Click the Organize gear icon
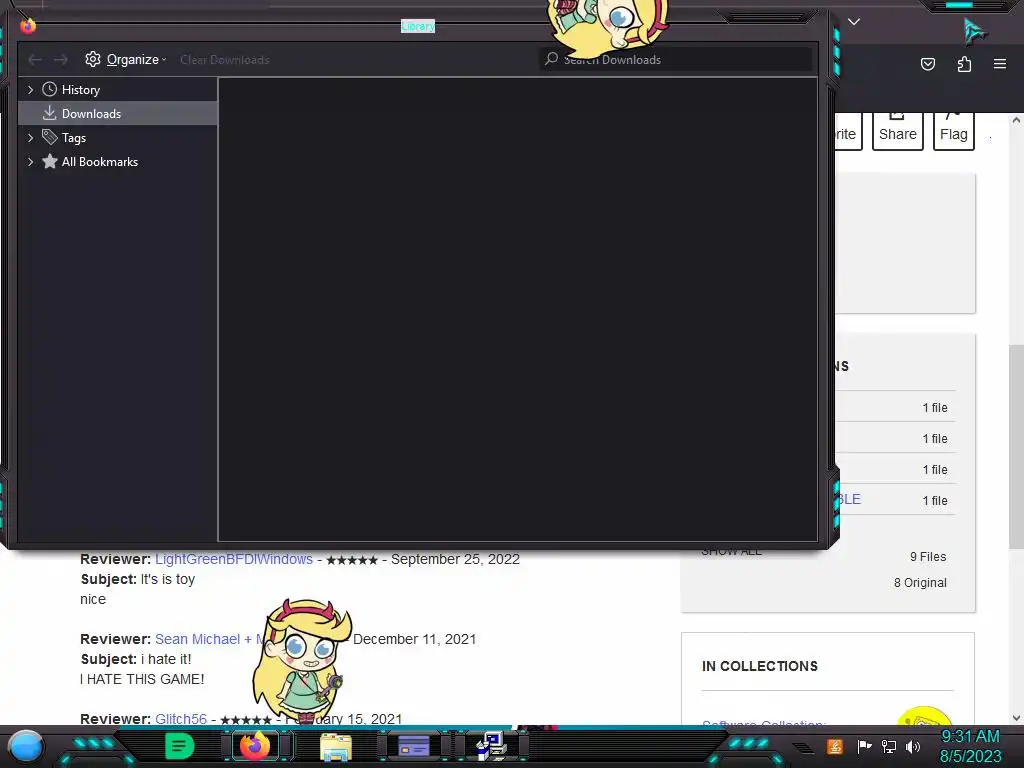 [x=93, y=59]
